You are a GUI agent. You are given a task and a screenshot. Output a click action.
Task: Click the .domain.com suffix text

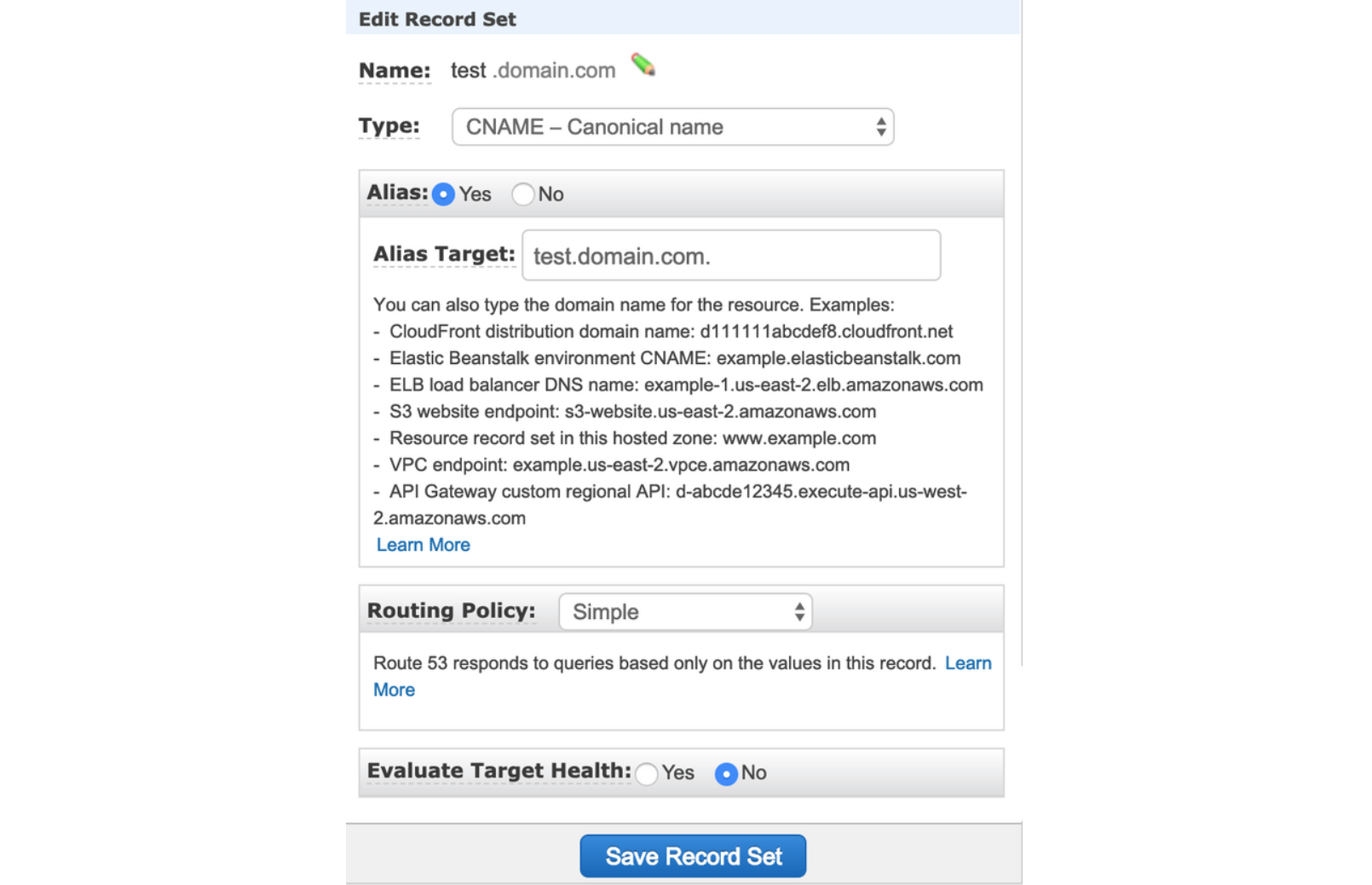[554, 71]
